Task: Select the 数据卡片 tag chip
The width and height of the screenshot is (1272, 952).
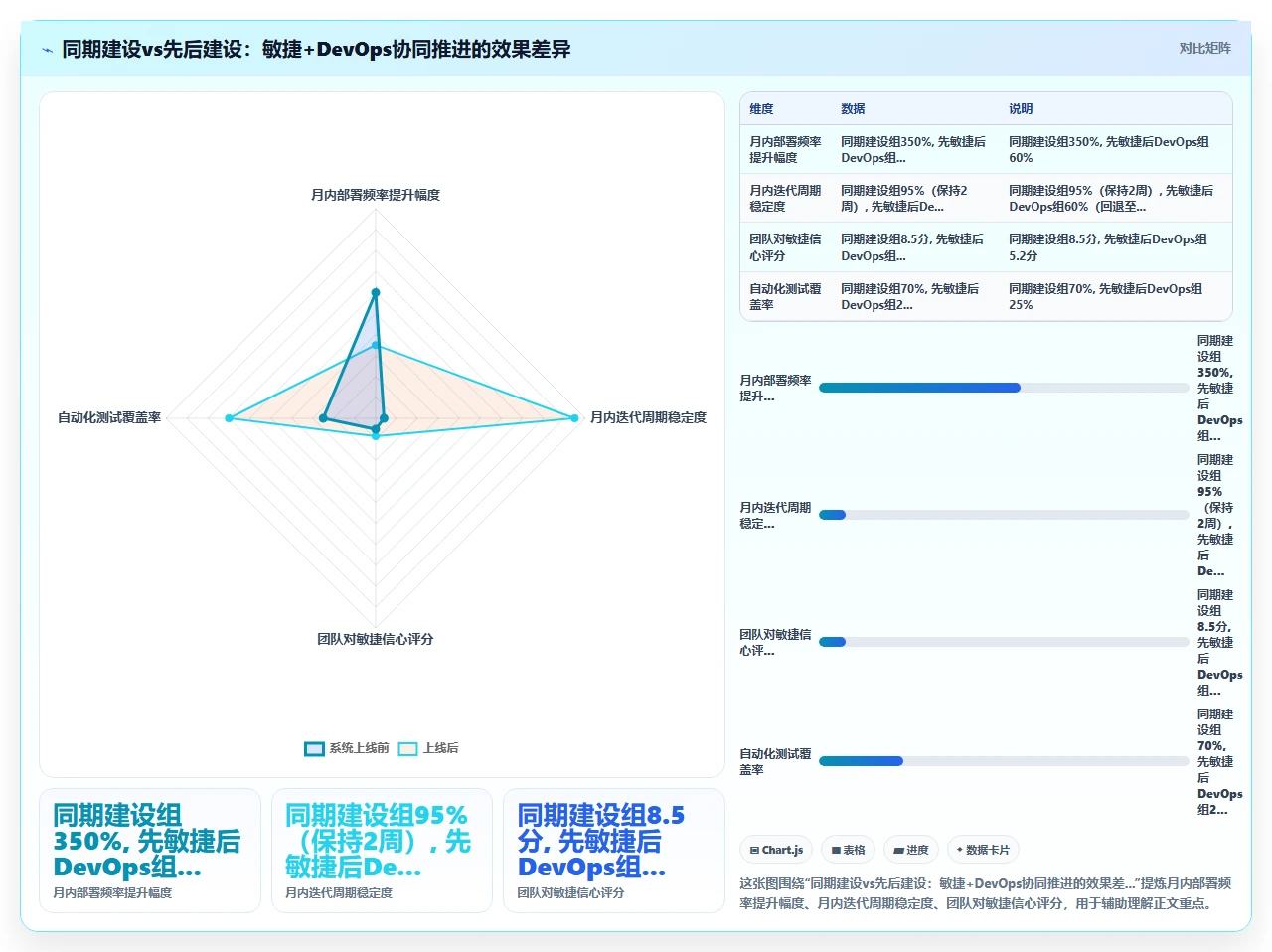Action: pos(983,850)
